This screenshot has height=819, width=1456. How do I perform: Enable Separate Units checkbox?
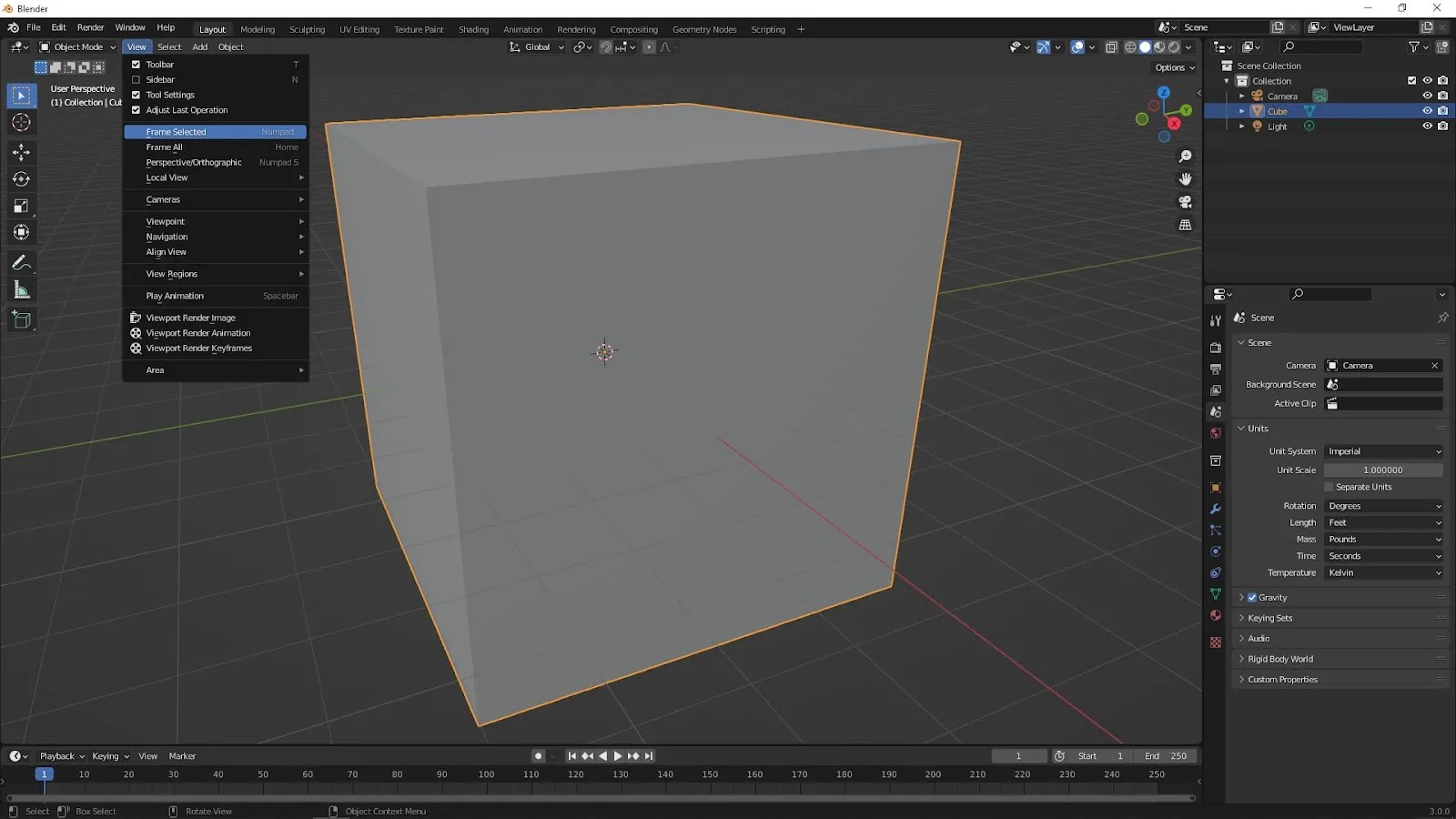pyautogui.click(x=1330, y=487)
